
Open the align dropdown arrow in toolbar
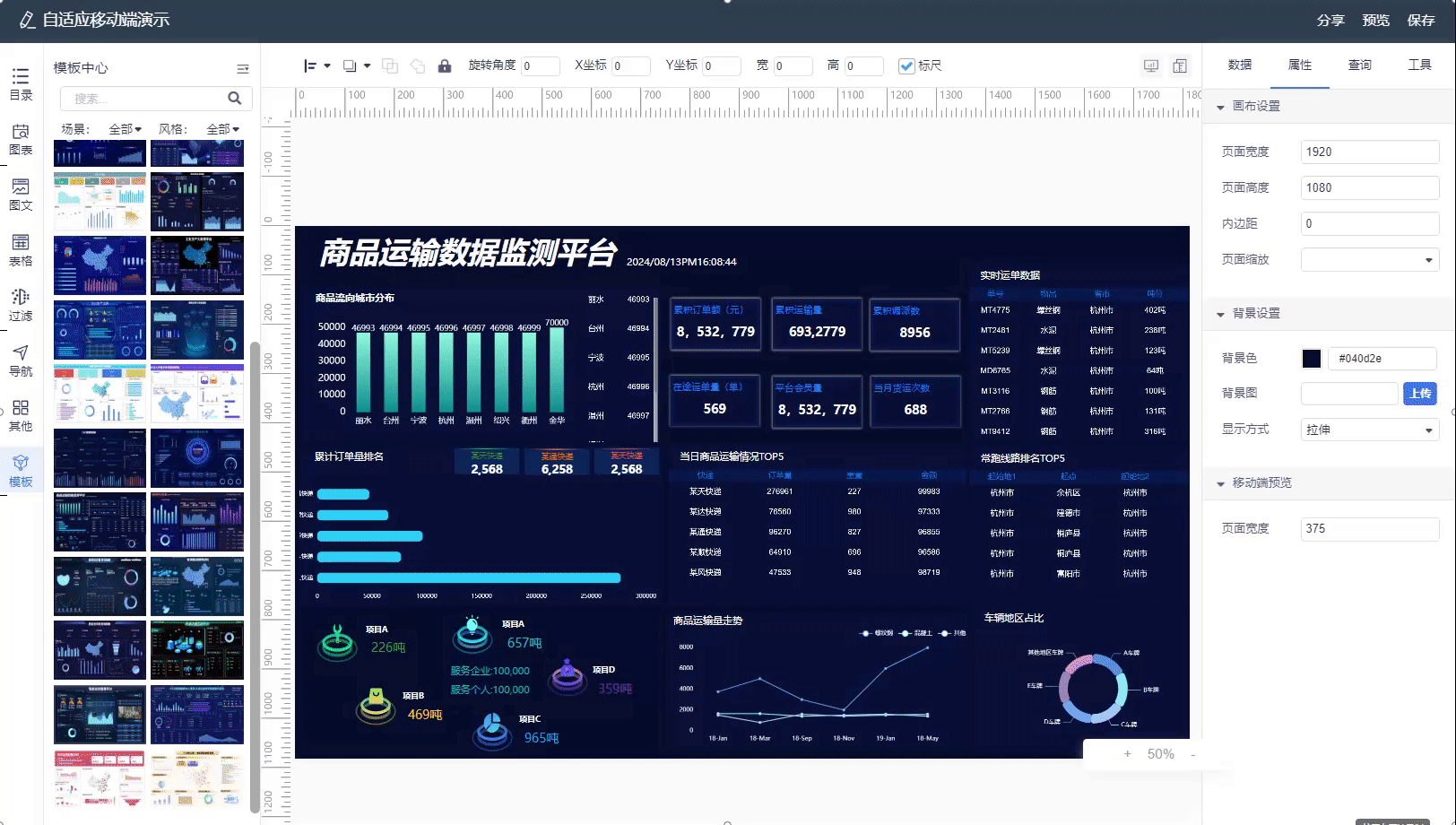point(327,65)
